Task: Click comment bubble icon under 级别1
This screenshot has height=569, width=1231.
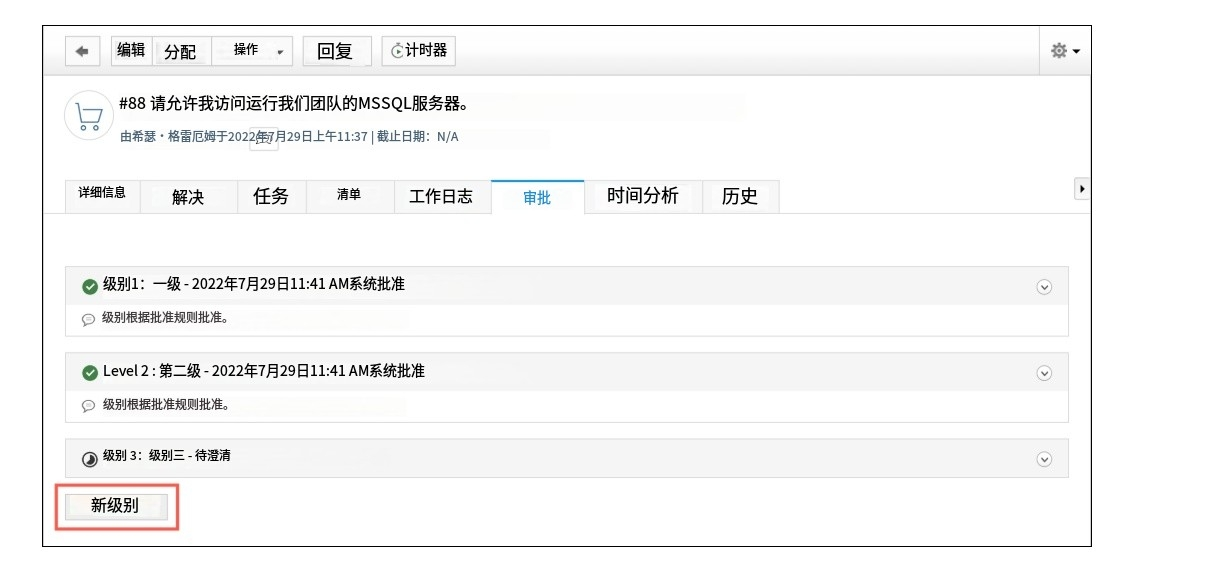Action: 88,320
